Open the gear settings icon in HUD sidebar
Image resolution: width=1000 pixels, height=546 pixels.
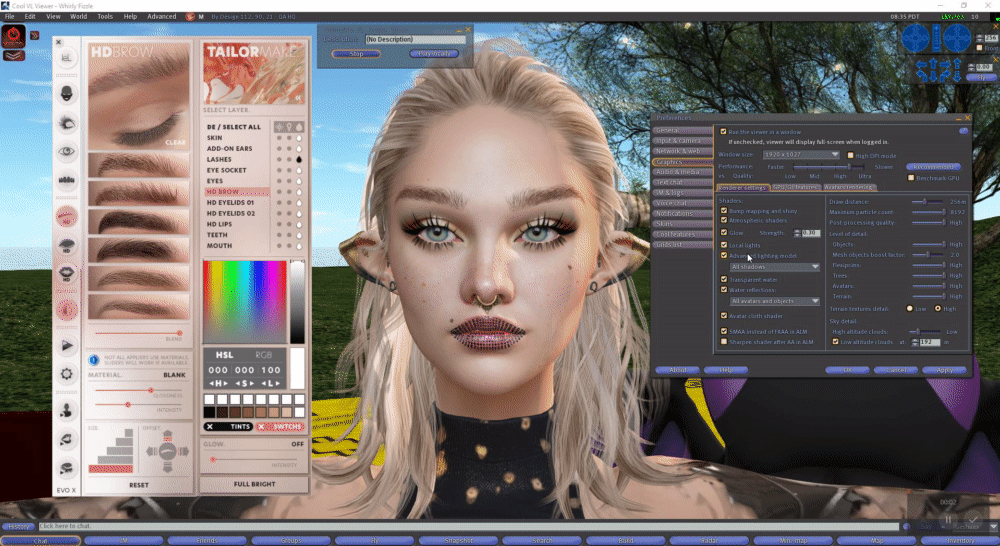pyautogui.click(x=66, y=374)
